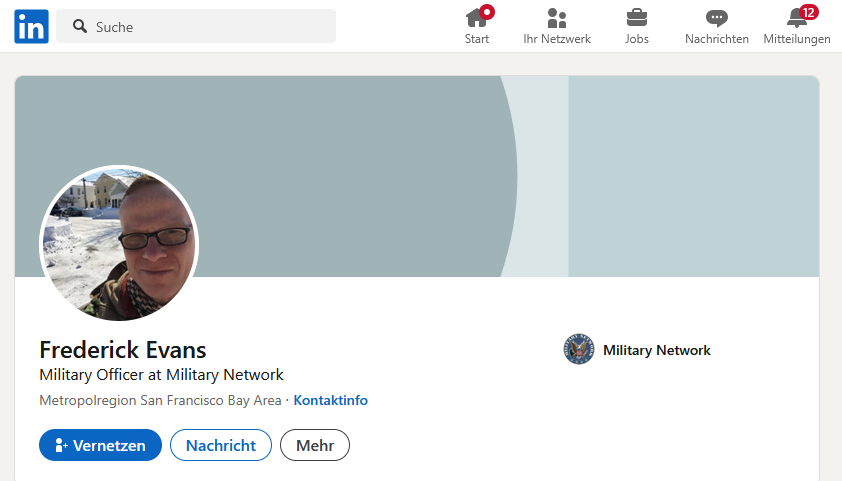
Task: Click the Military Network emblem logo
Action: click(x=579, y=349)
